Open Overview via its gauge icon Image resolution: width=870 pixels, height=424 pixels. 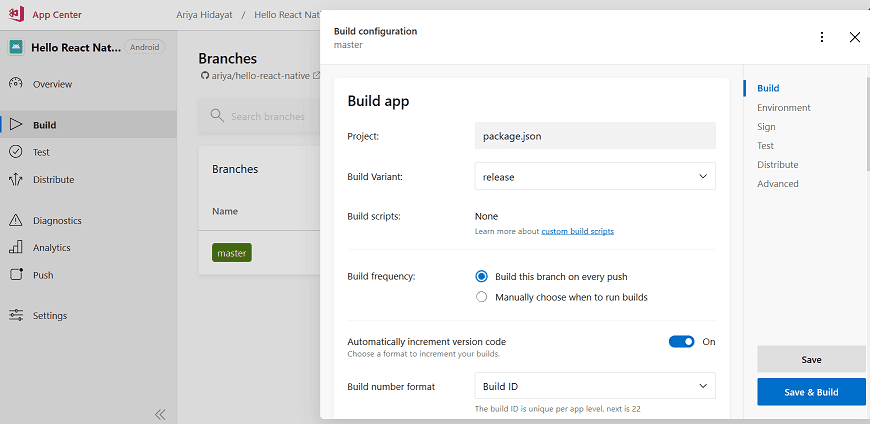pos(16,84)
